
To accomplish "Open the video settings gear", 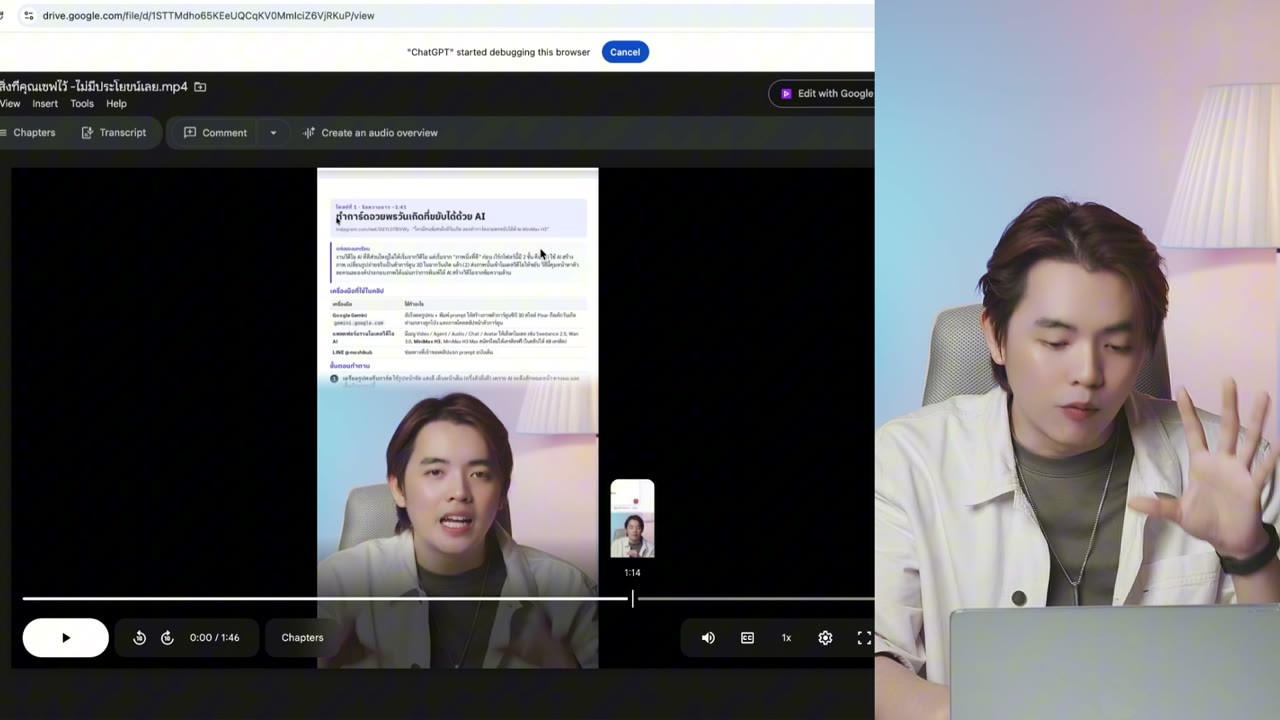I will click(x=825, y=638).
